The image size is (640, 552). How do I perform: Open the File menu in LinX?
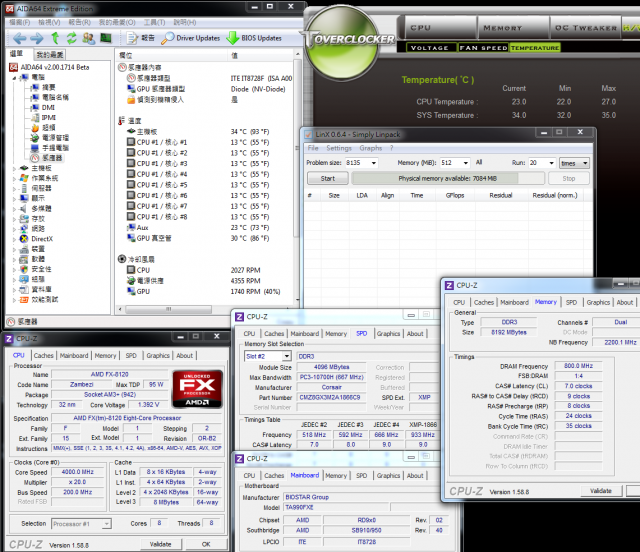tap(313, 148)
